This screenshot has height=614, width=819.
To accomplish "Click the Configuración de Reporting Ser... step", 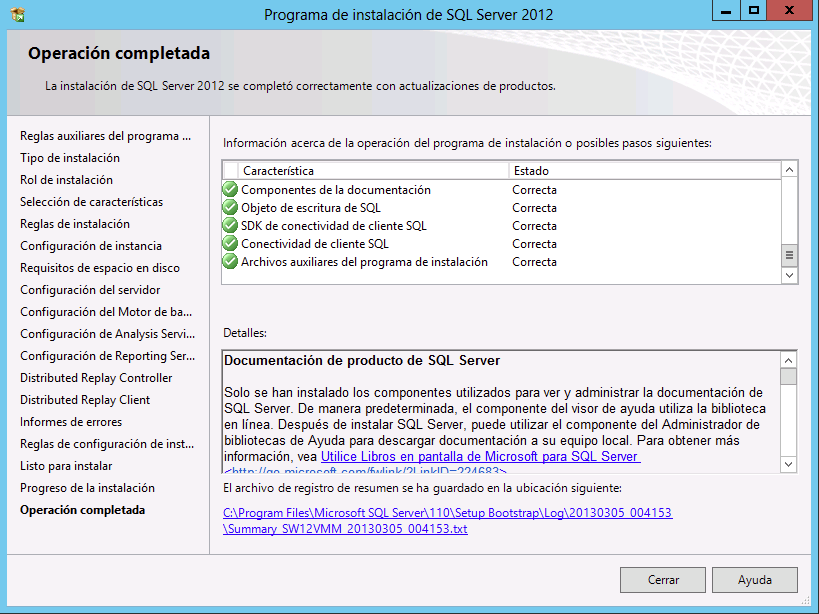I will [107, 356].
